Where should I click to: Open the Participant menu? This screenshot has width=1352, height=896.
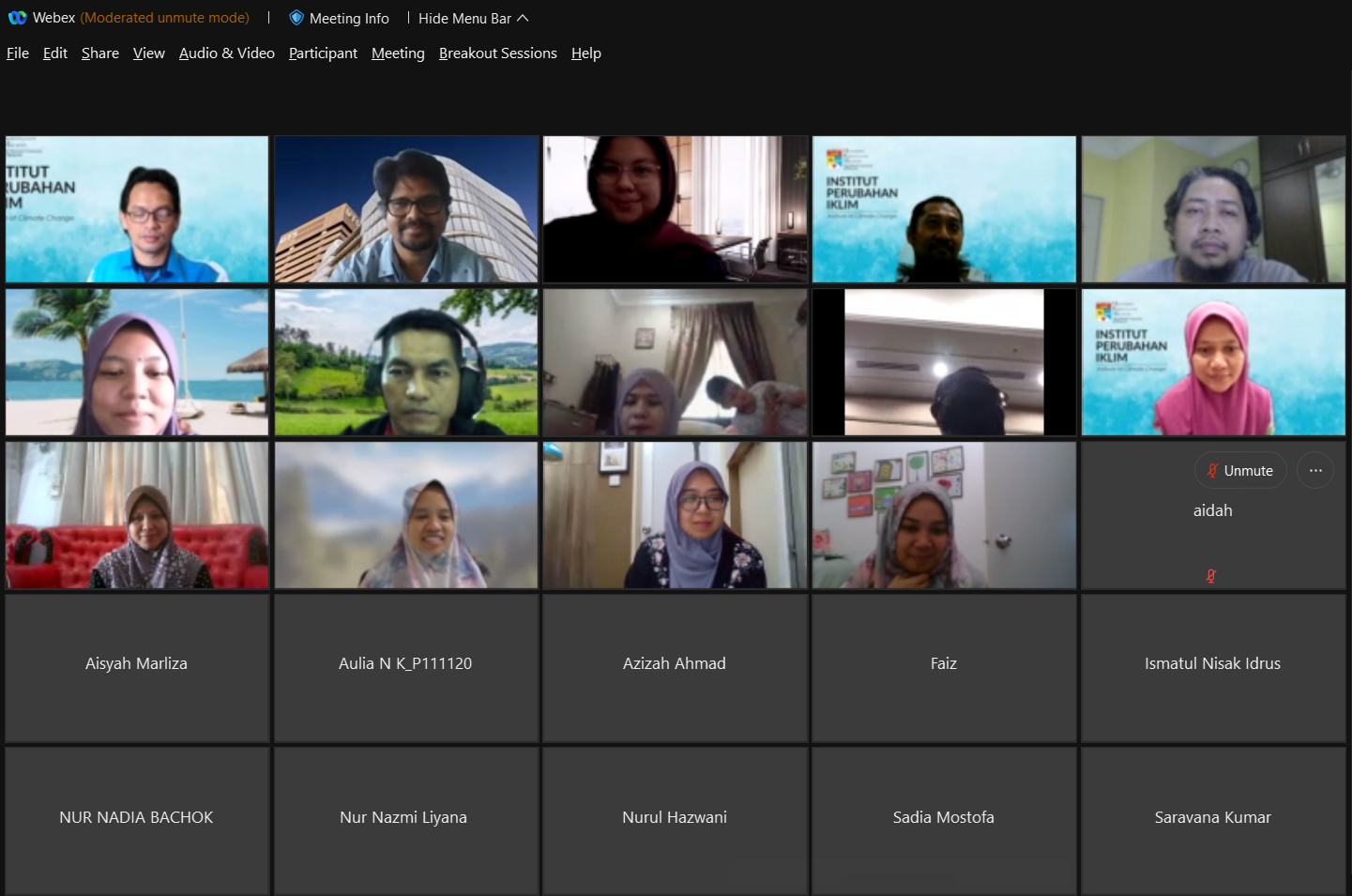coord(323,53)
